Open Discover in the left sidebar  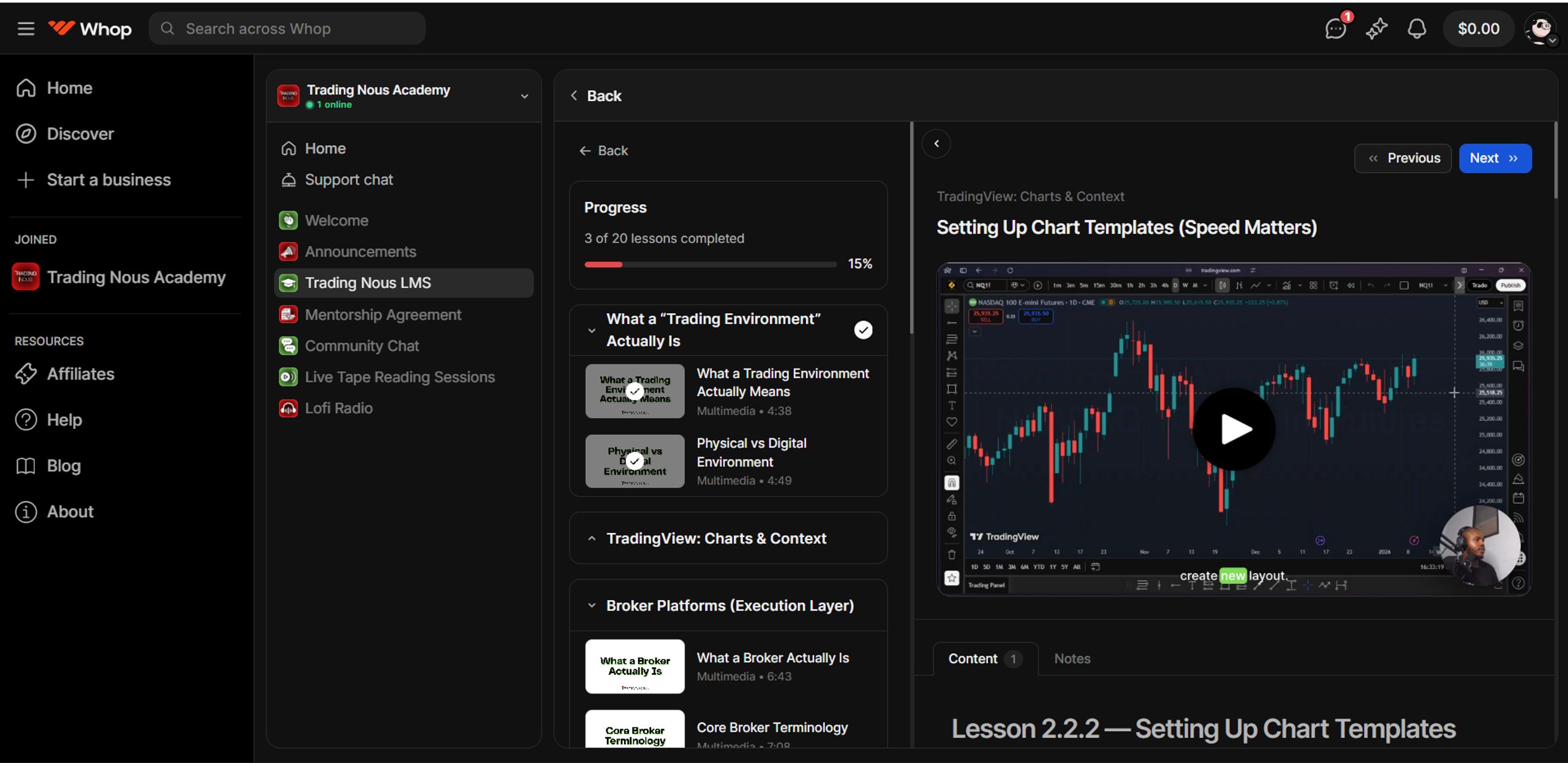pos(80,134)
